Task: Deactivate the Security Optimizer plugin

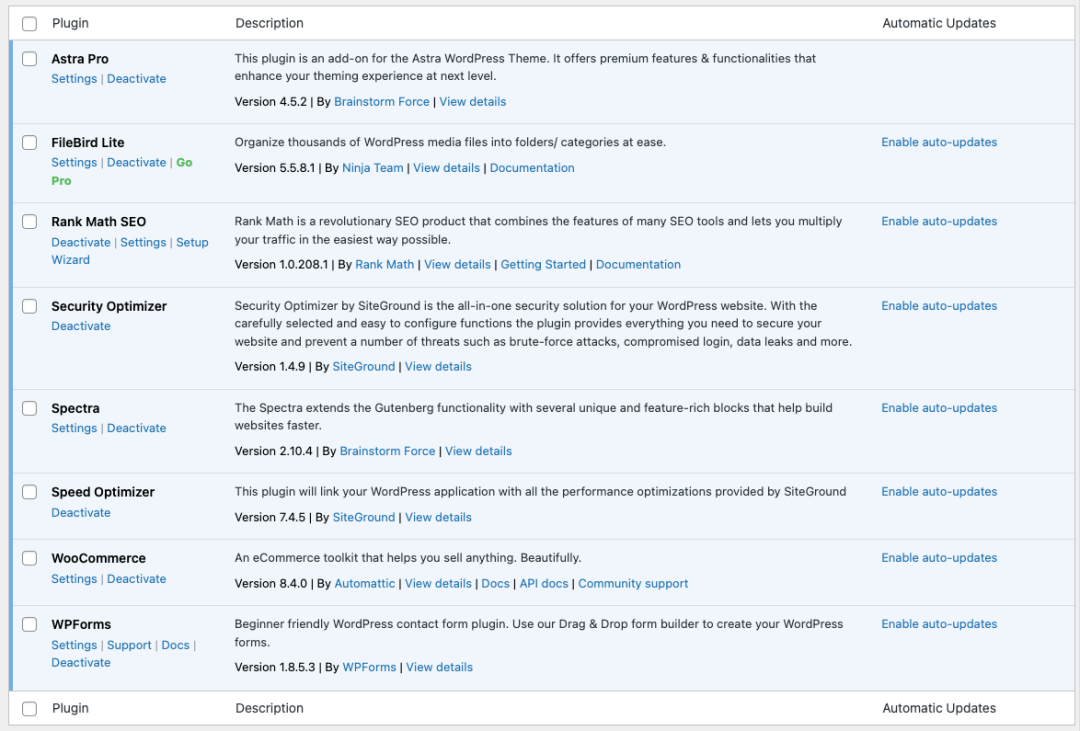Action: tap(81, 326)
